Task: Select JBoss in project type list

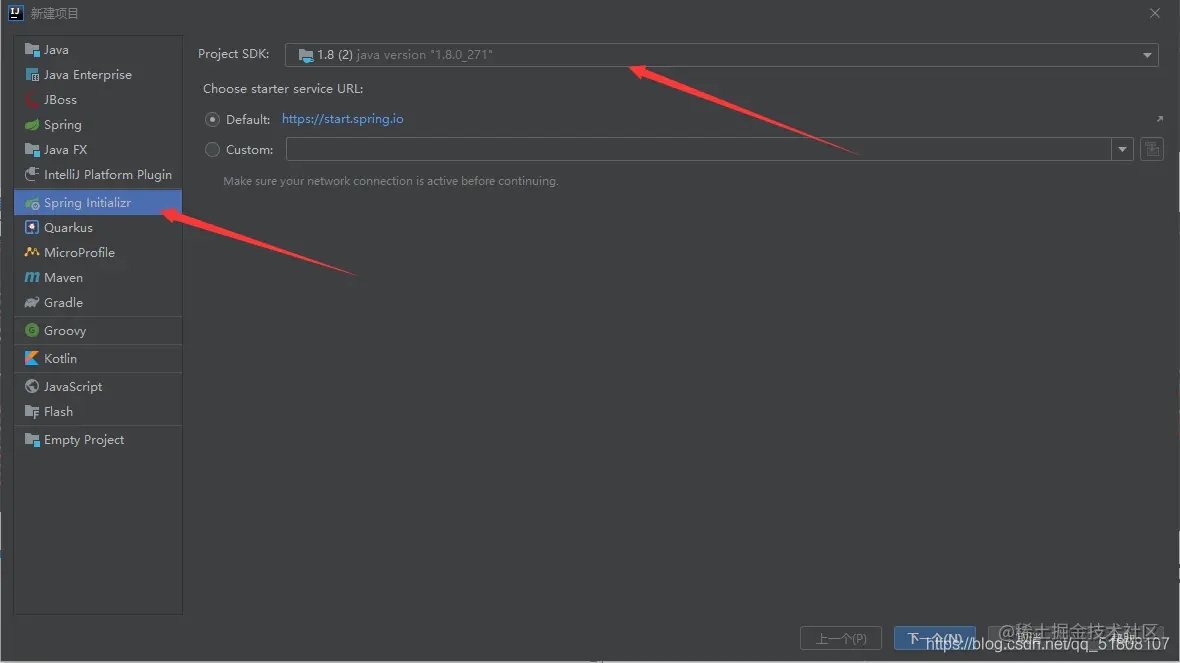Action: [x=98, y=99]
